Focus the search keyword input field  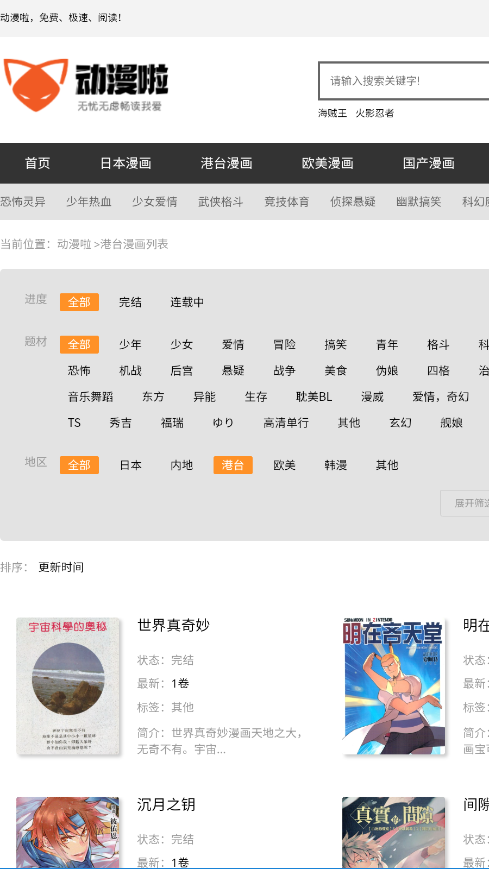click(x=404, y=81)
